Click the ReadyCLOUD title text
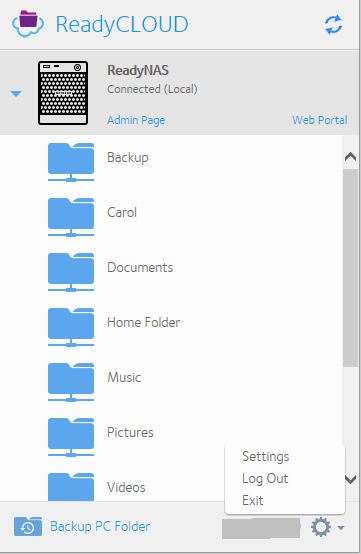This screenshot has height=554, width=361. [x=122, y=24]
